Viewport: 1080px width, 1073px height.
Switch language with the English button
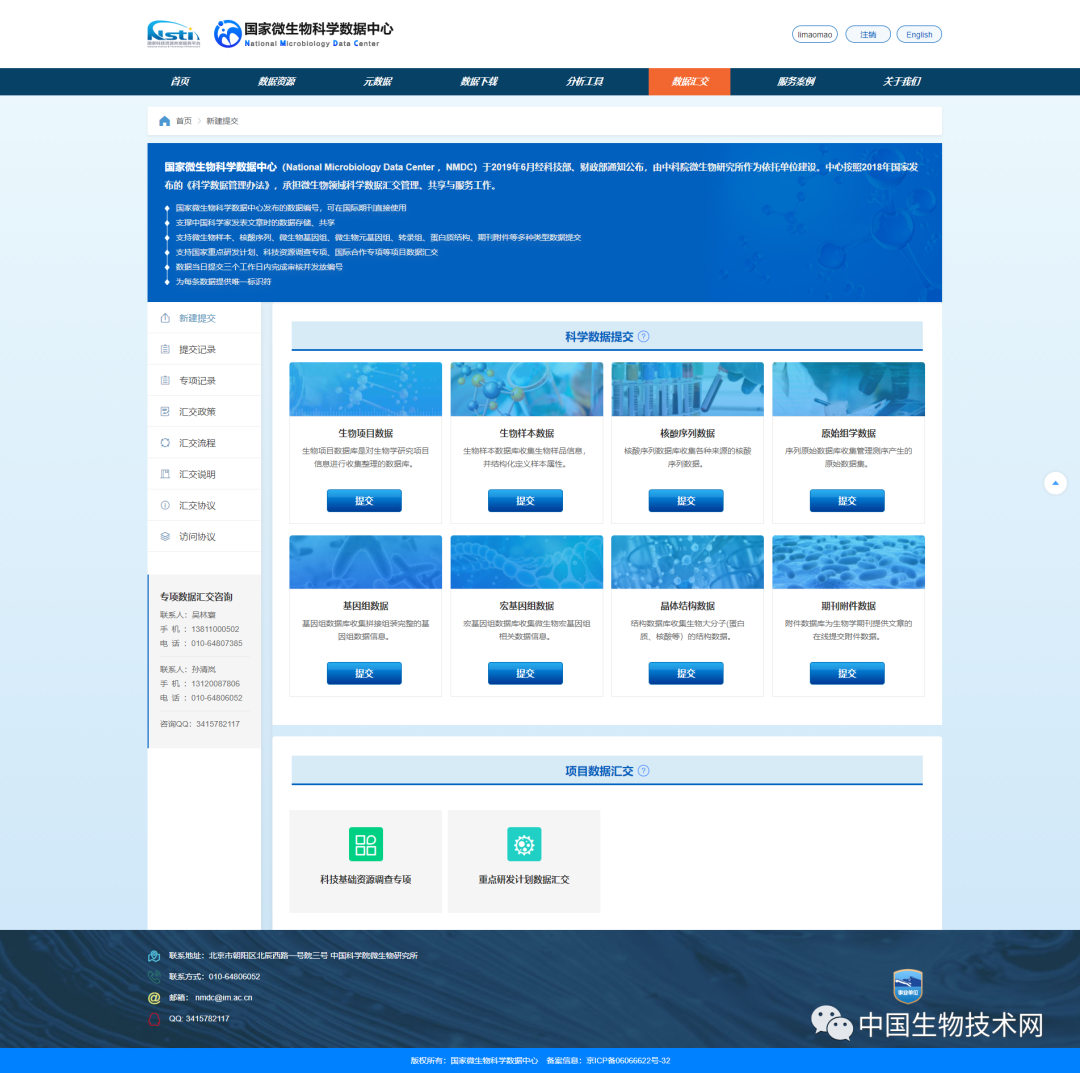[x=919, y=34]
